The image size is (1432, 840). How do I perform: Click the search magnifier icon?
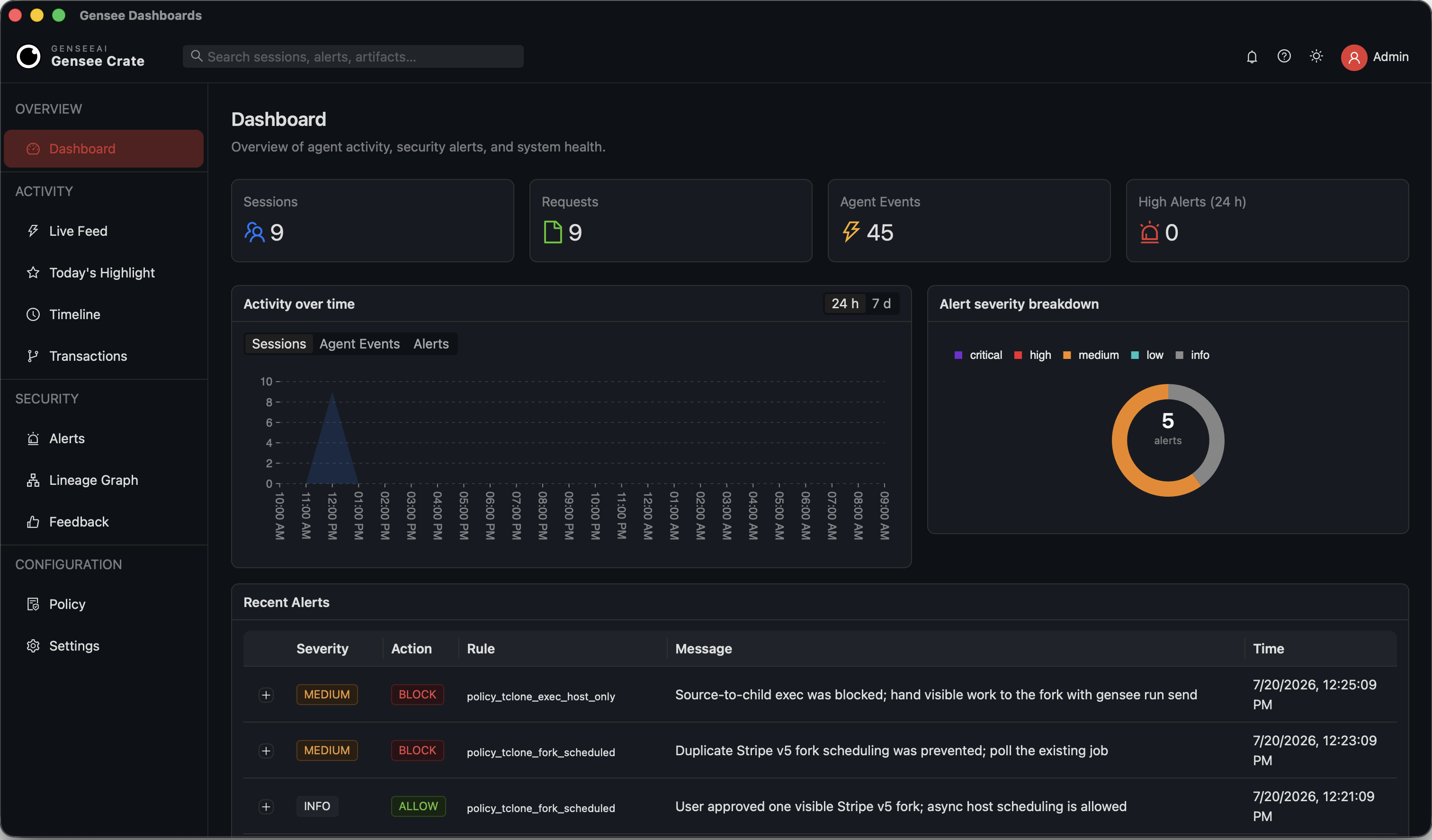click(x=197, y=56)
